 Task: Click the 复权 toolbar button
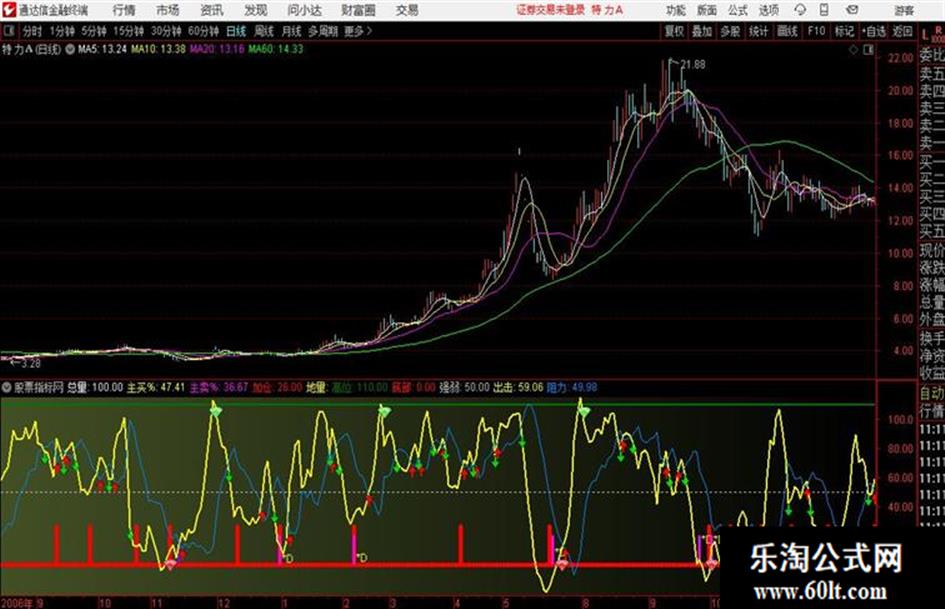click(x=674, y=31)
